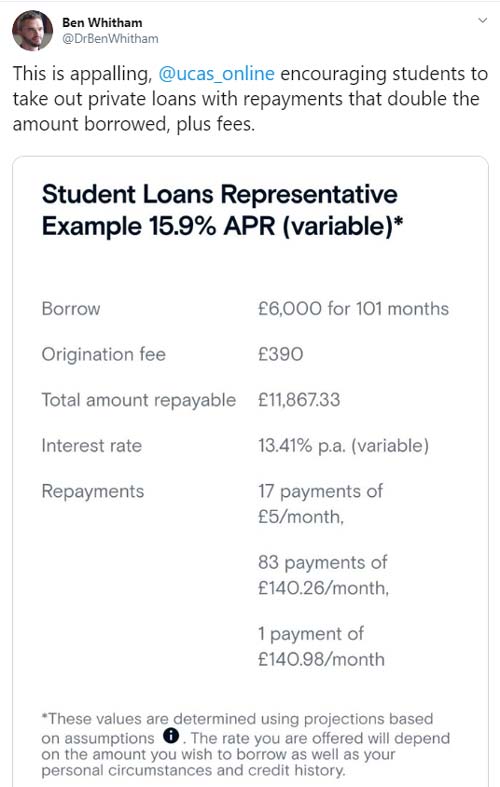The image size is (500, 787).
Task: Click the Total amount repayable label
Action: [139, 400]
